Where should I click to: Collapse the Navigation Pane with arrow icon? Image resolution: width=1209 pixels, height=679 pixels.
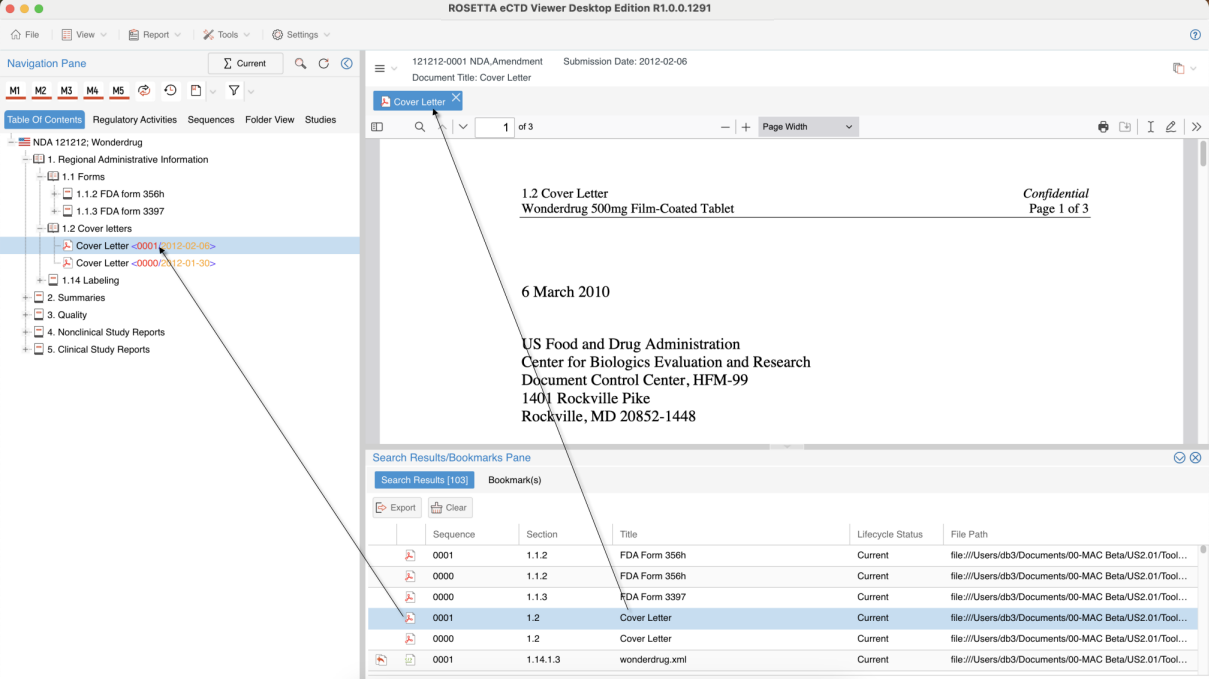coord(347,64)
